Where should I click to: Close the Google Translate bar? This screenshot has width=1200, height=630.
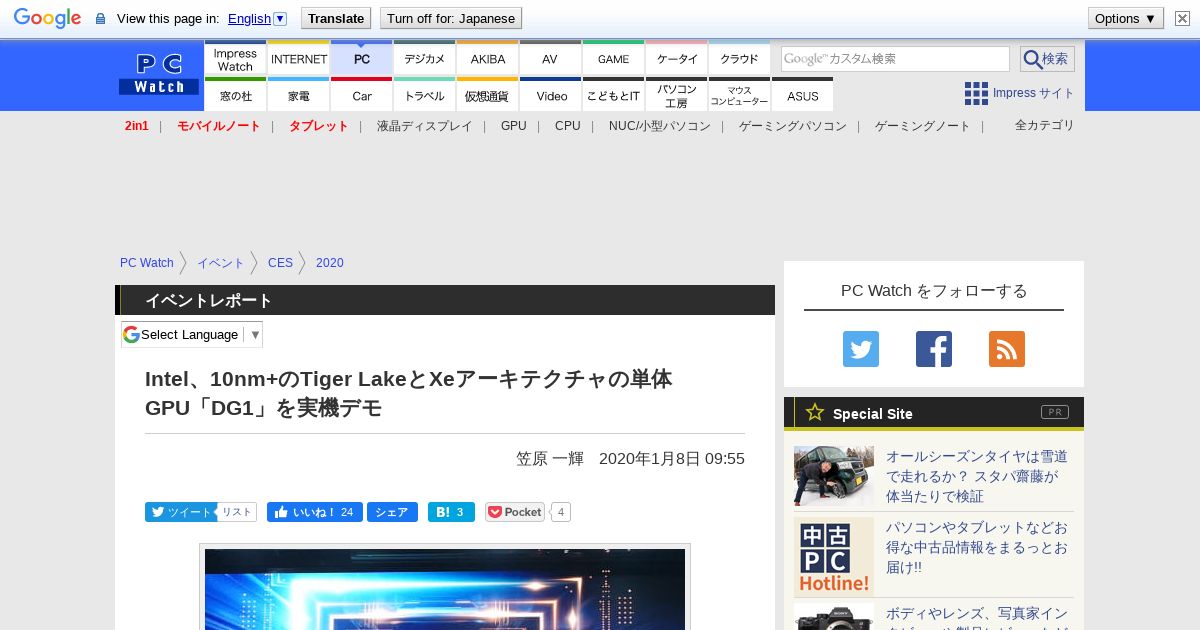click(x=1182, y=18)
